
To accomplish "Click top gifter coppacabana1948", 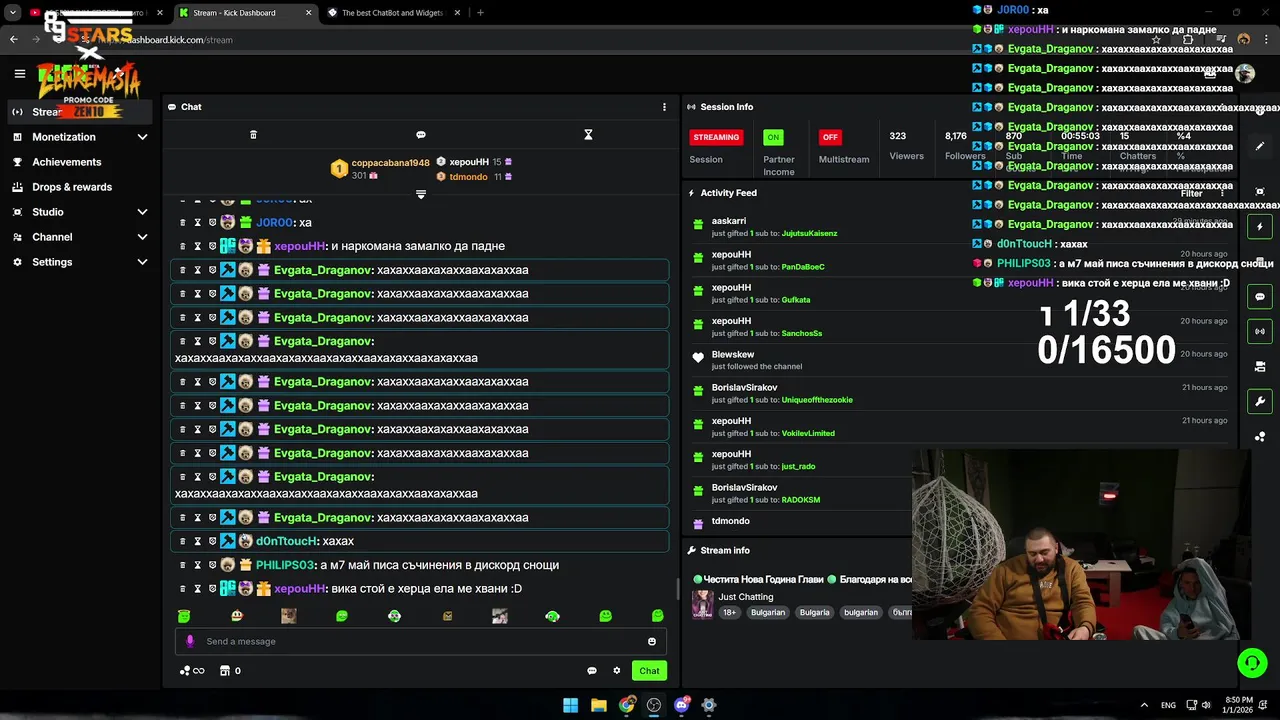I will [390, 163].
